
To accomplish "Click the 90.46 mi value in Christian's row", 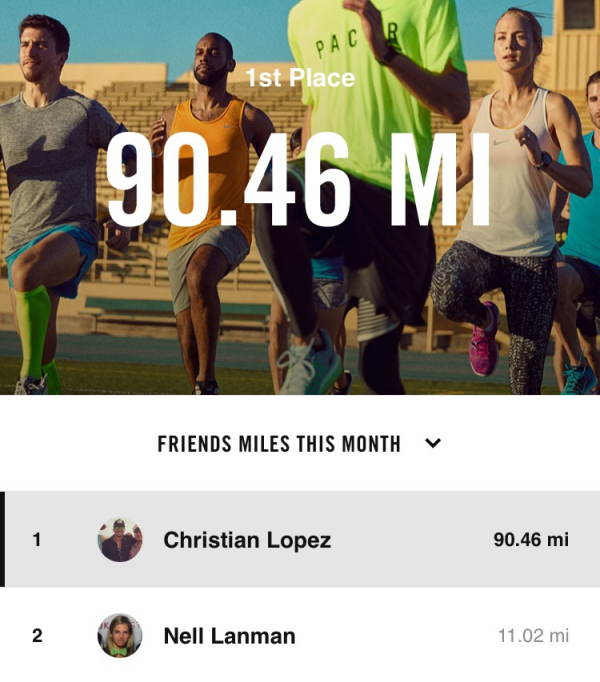I will click(530, 540).
